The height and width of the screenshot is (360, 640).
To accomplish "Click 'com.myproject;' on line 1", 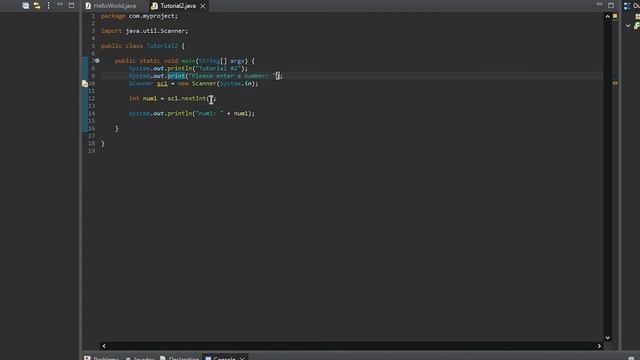I will pos(153,16).
